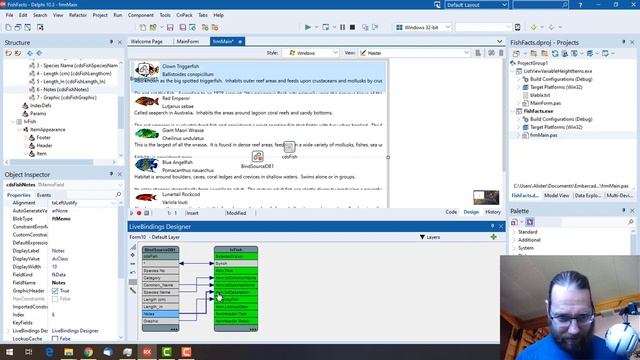Open the File menu

(9, 15)
